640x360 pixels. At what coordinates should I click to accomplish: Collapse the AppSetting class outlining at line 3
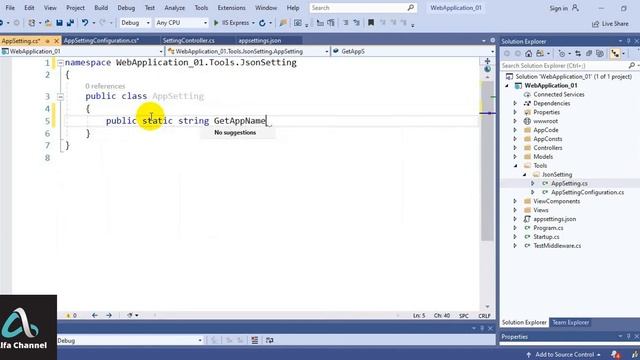(x=60, y=97)
